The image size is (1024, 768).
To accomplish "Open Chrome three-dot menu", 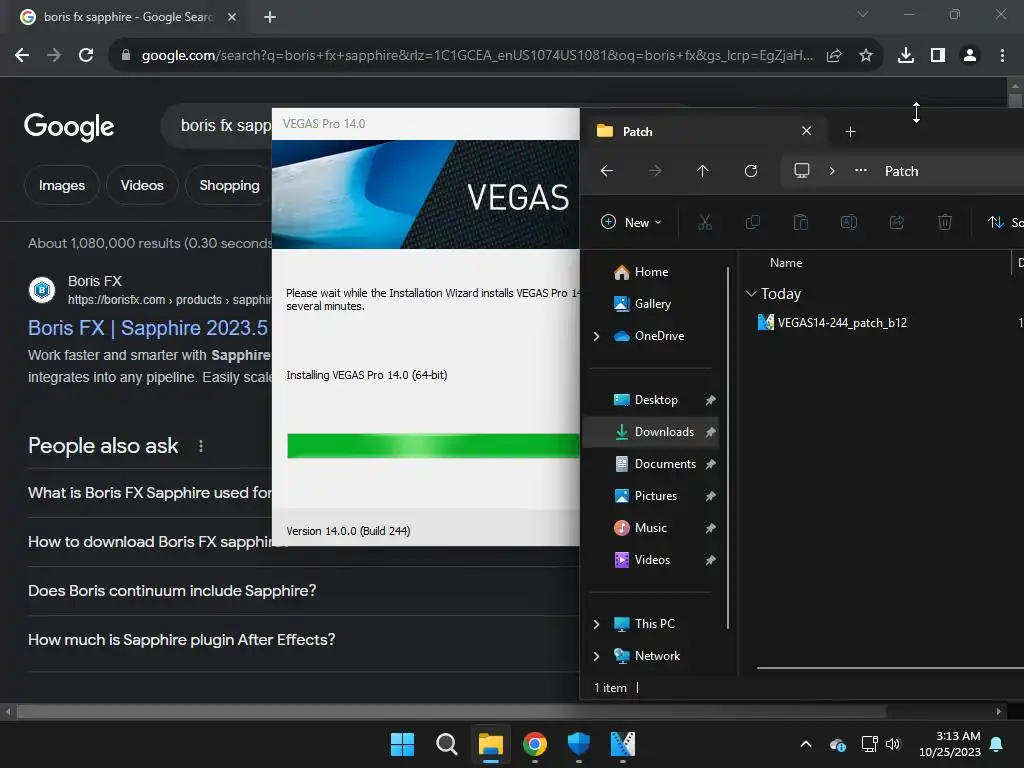I will [x=1002, y=56].
